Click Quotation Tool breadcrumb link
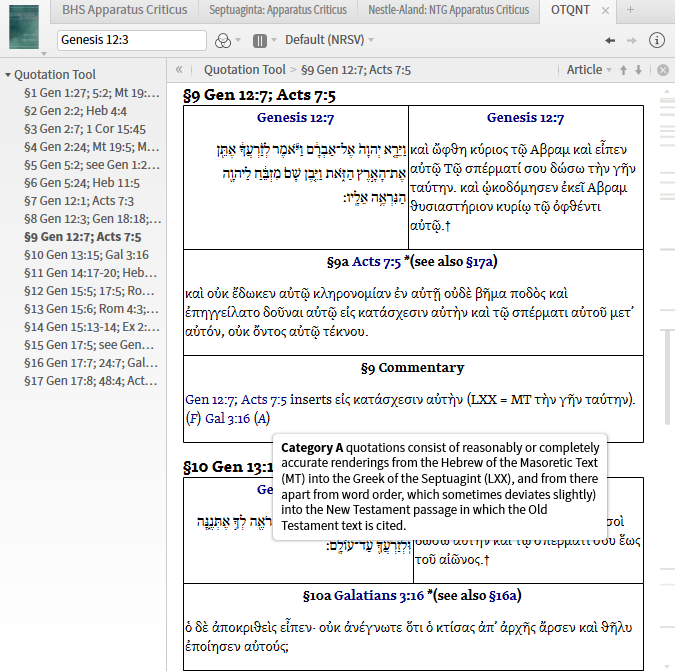The height and width of the screenshot is (671, 675). click(245, 70)
